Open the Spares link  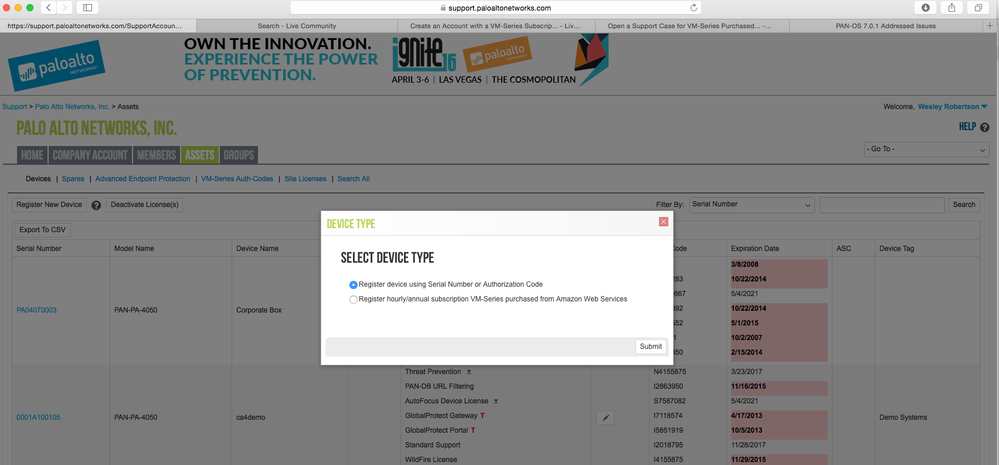pos(73,179)
